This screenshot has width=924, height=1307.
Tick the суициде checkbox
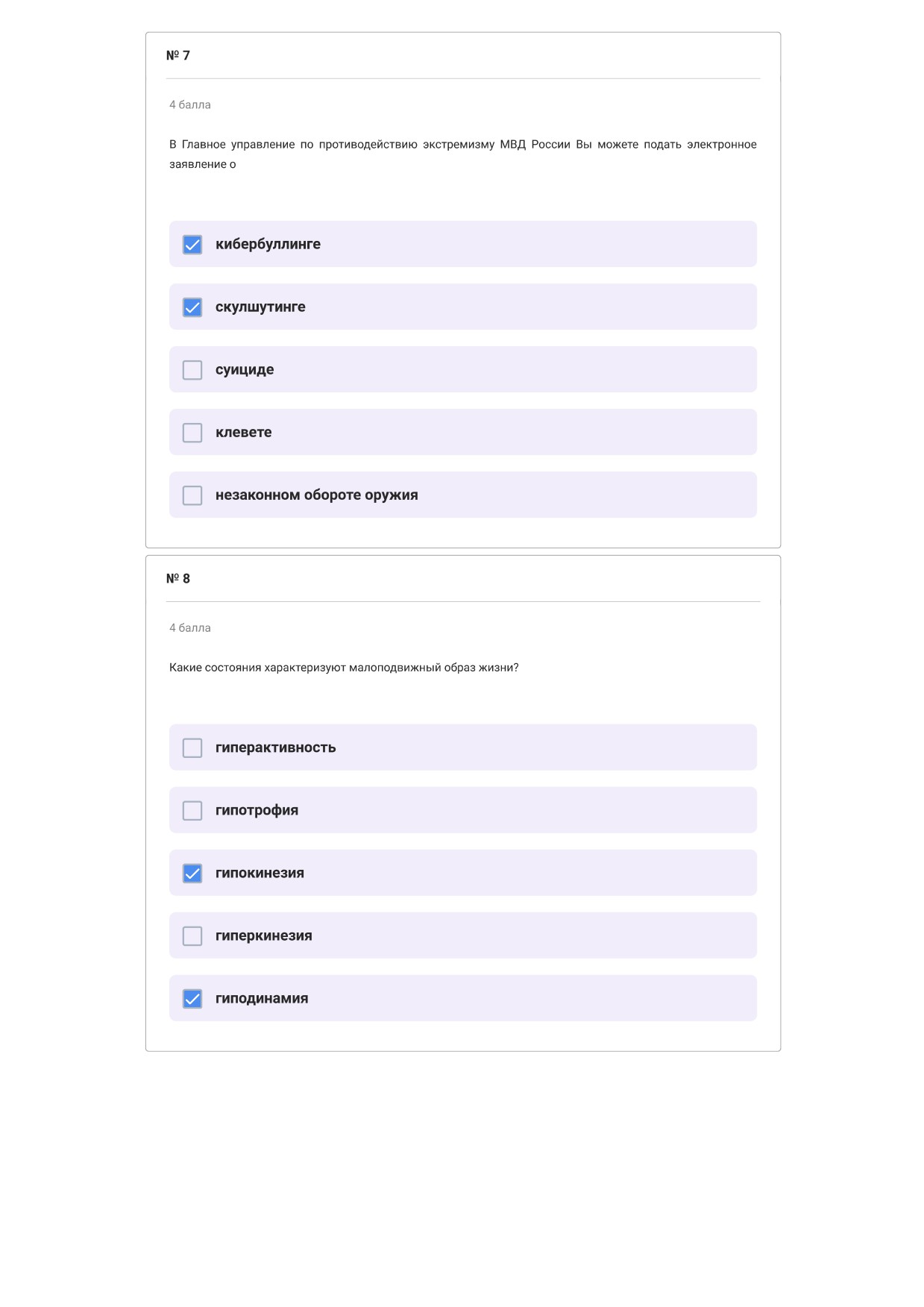pyautogui.click(x=192, y=370)
